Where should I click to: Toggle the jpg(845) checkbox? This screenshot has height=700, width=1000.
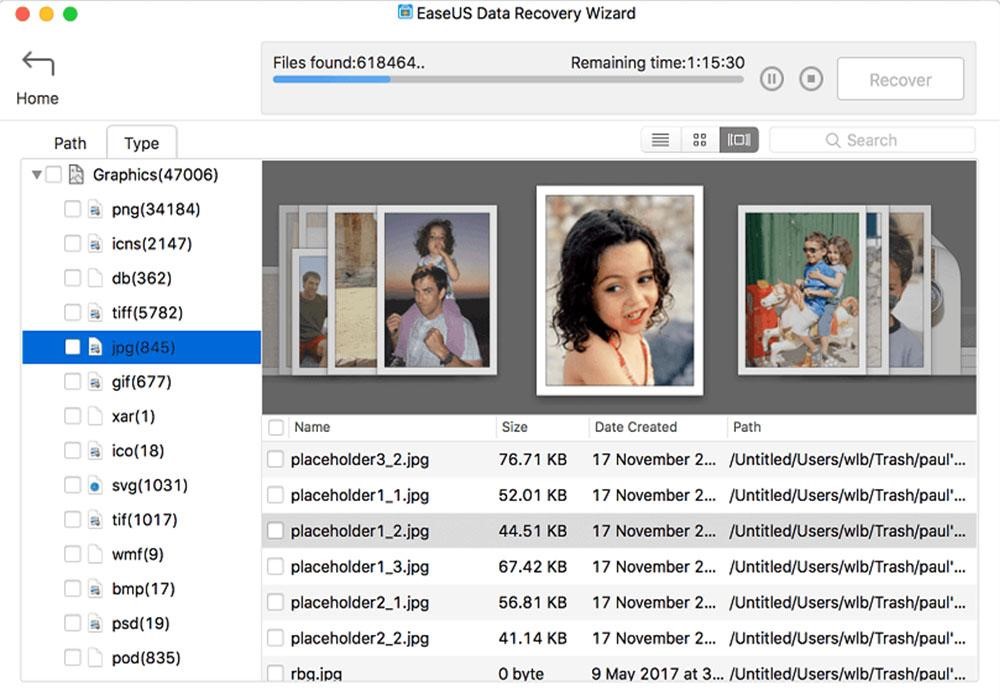click(73, 347)
